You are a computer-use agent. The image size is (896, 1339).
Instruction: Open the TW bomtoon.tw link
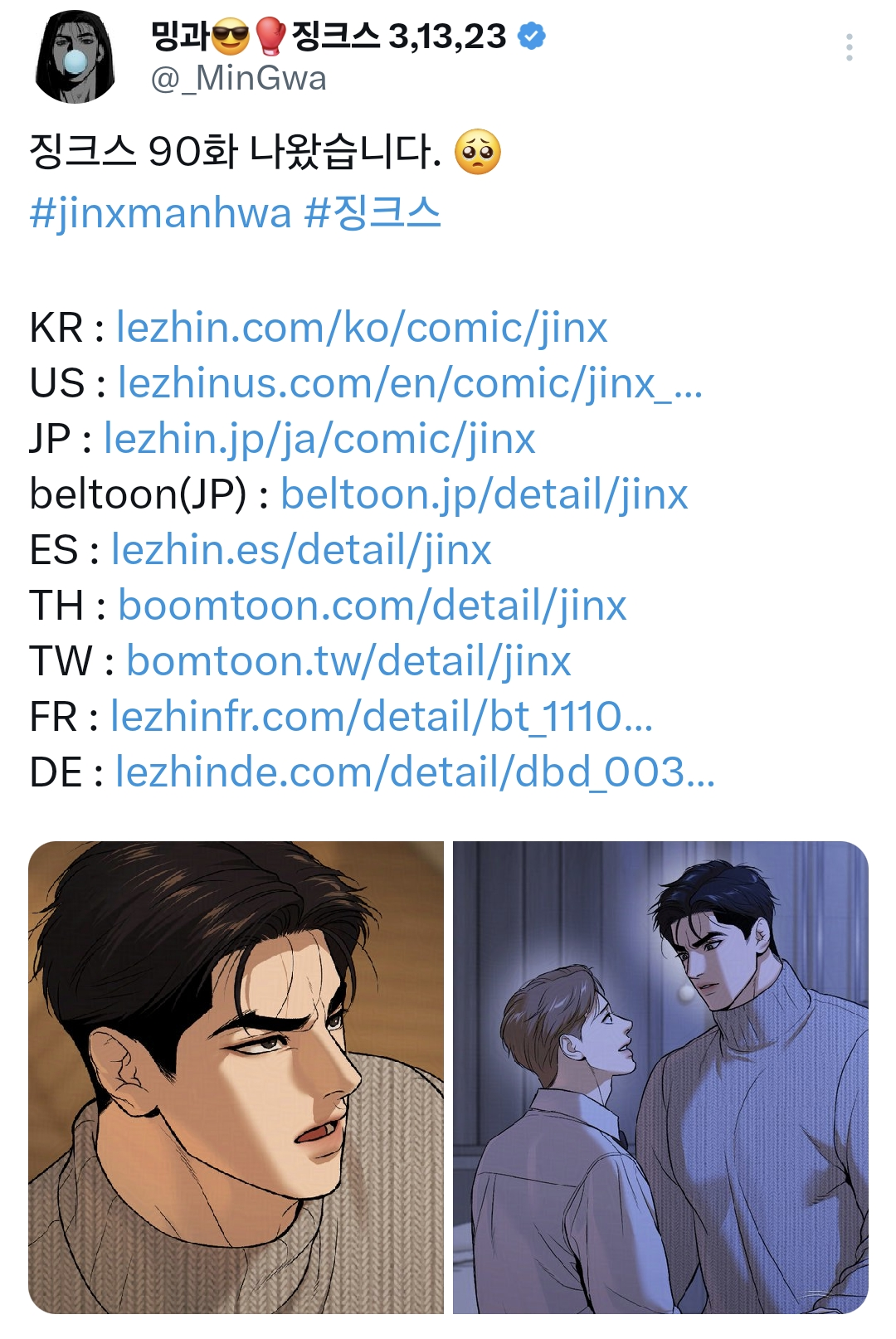(x=348, y=661)
